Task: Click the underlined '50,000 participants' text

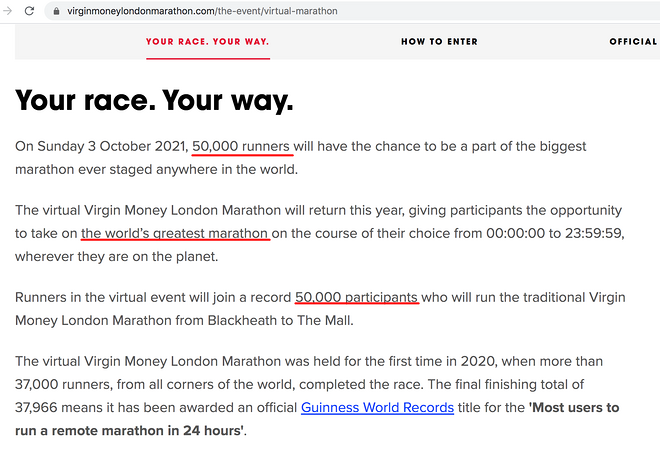Action: click(x=356, y=297)
